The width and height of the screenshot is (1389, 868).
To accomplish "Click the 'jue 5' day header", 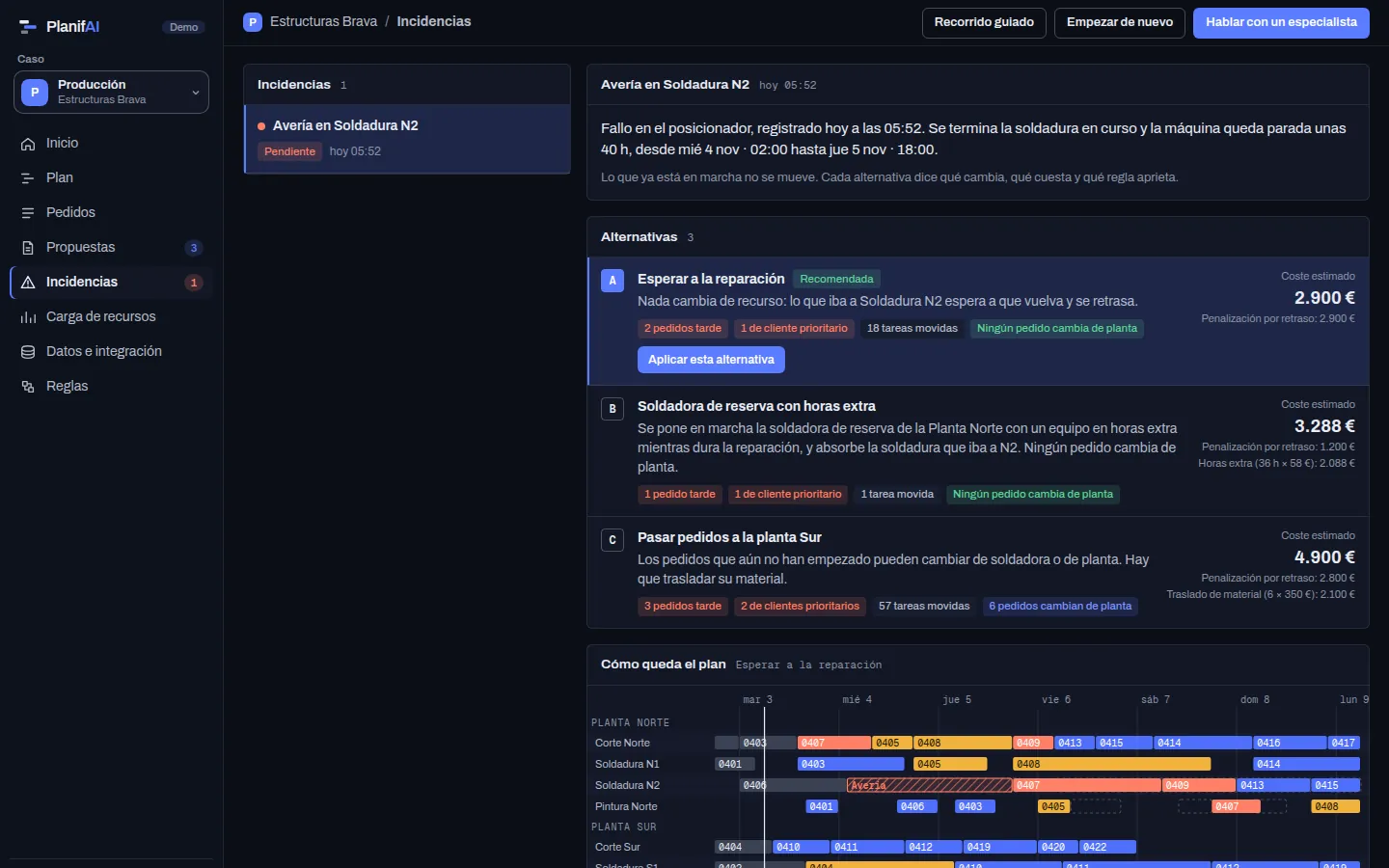I will tap(956, 699).
